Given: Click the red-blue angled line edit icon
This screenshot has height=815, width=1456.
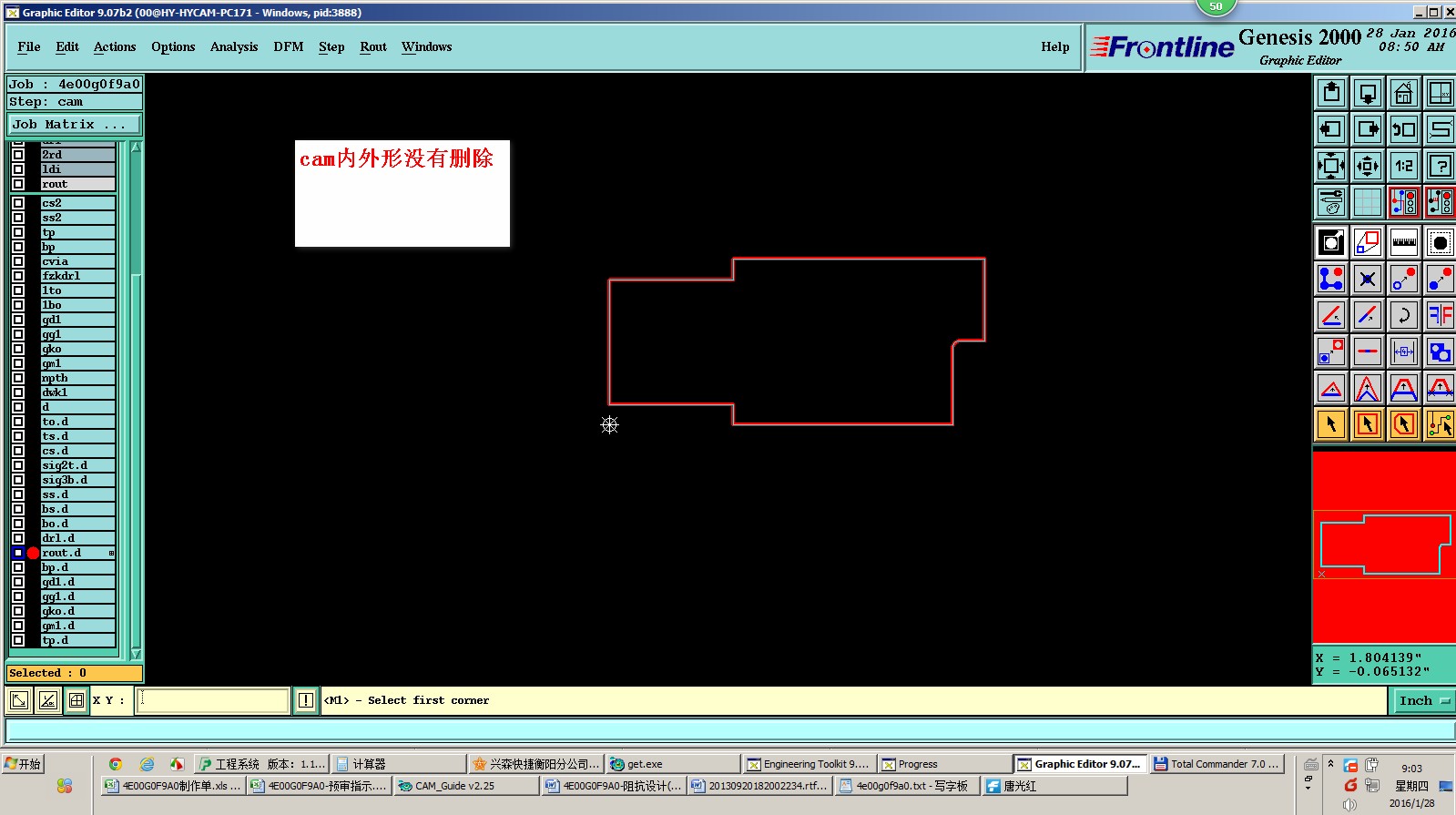Looking at the screenshot, I should 1331,315.
